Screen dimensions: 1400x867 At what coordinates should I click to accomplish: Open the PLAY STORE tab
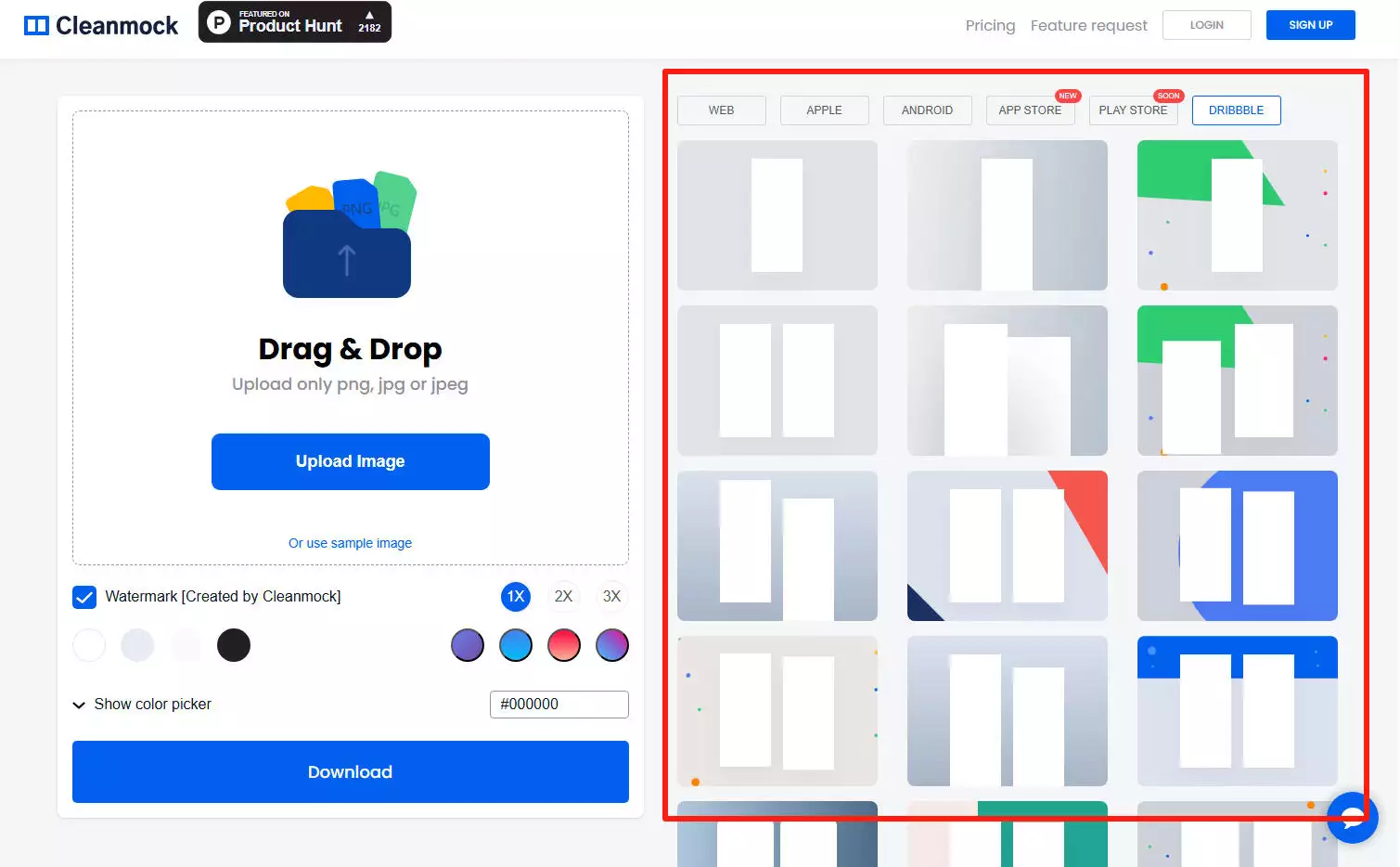click(1134, 110)
